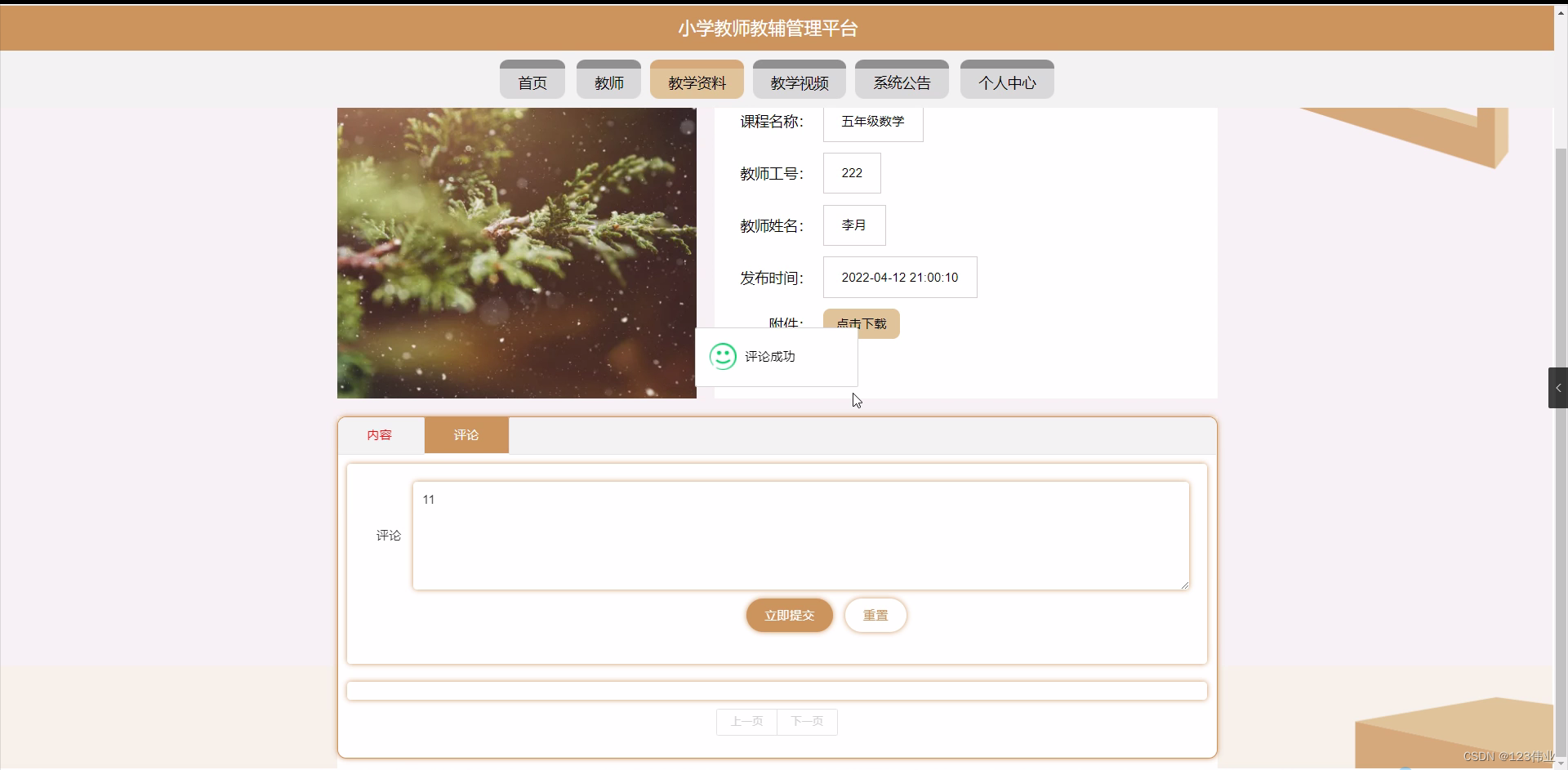Open the 教师 navigation item
The width and height of the screenshot is (1568, 770).
608,79
